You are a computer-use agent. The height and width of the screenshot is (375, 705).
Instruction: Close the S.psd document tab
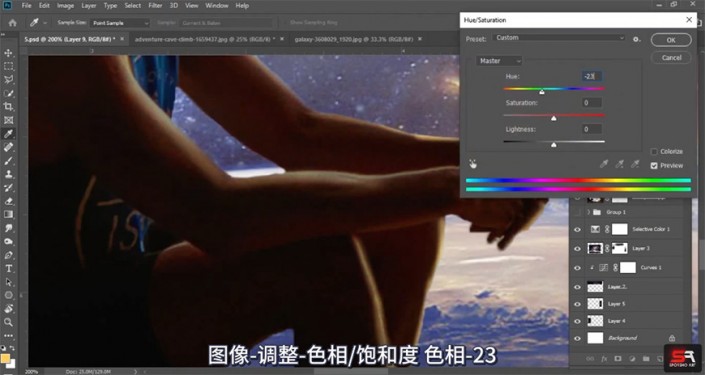(122, 39)
